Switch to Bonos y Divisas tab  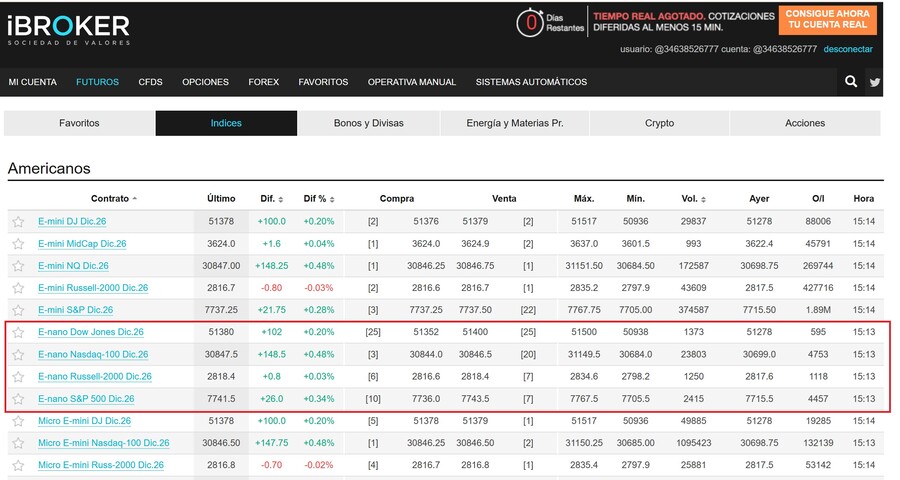tap(368, 123)
